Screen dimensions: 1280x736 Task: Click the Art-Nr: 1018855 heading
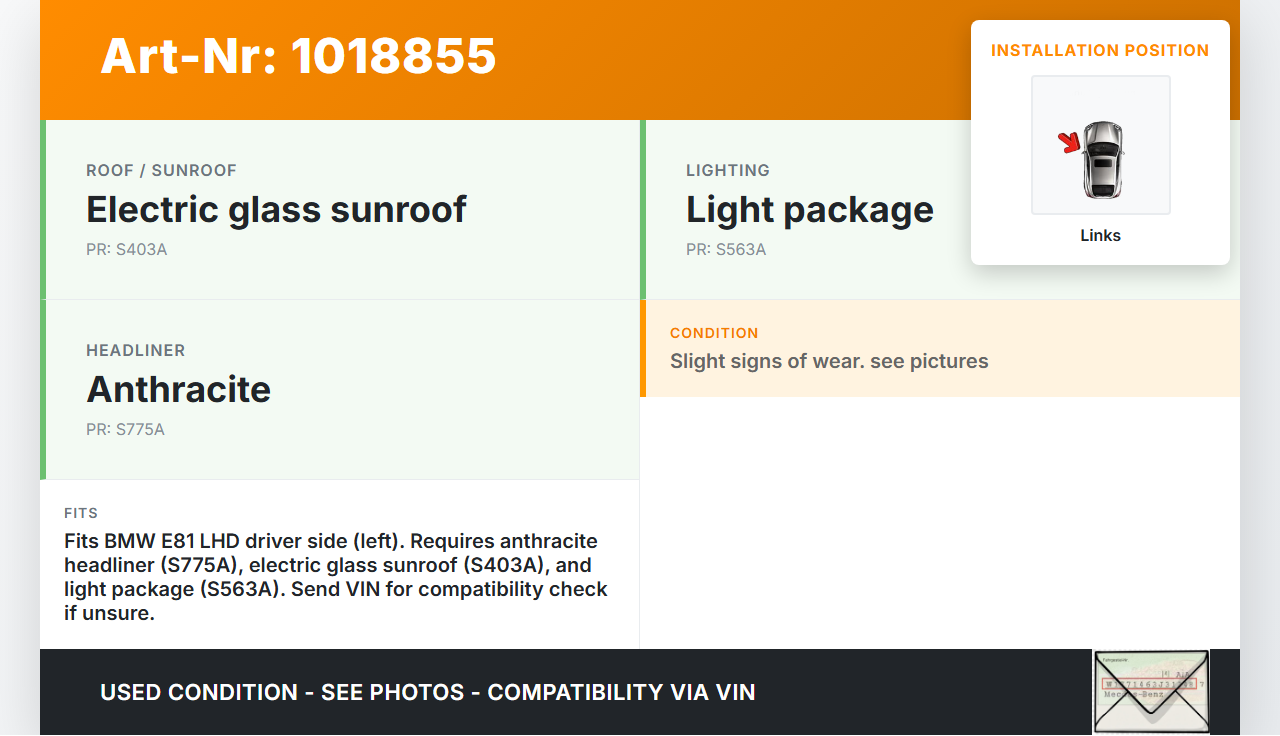point(298,56)
